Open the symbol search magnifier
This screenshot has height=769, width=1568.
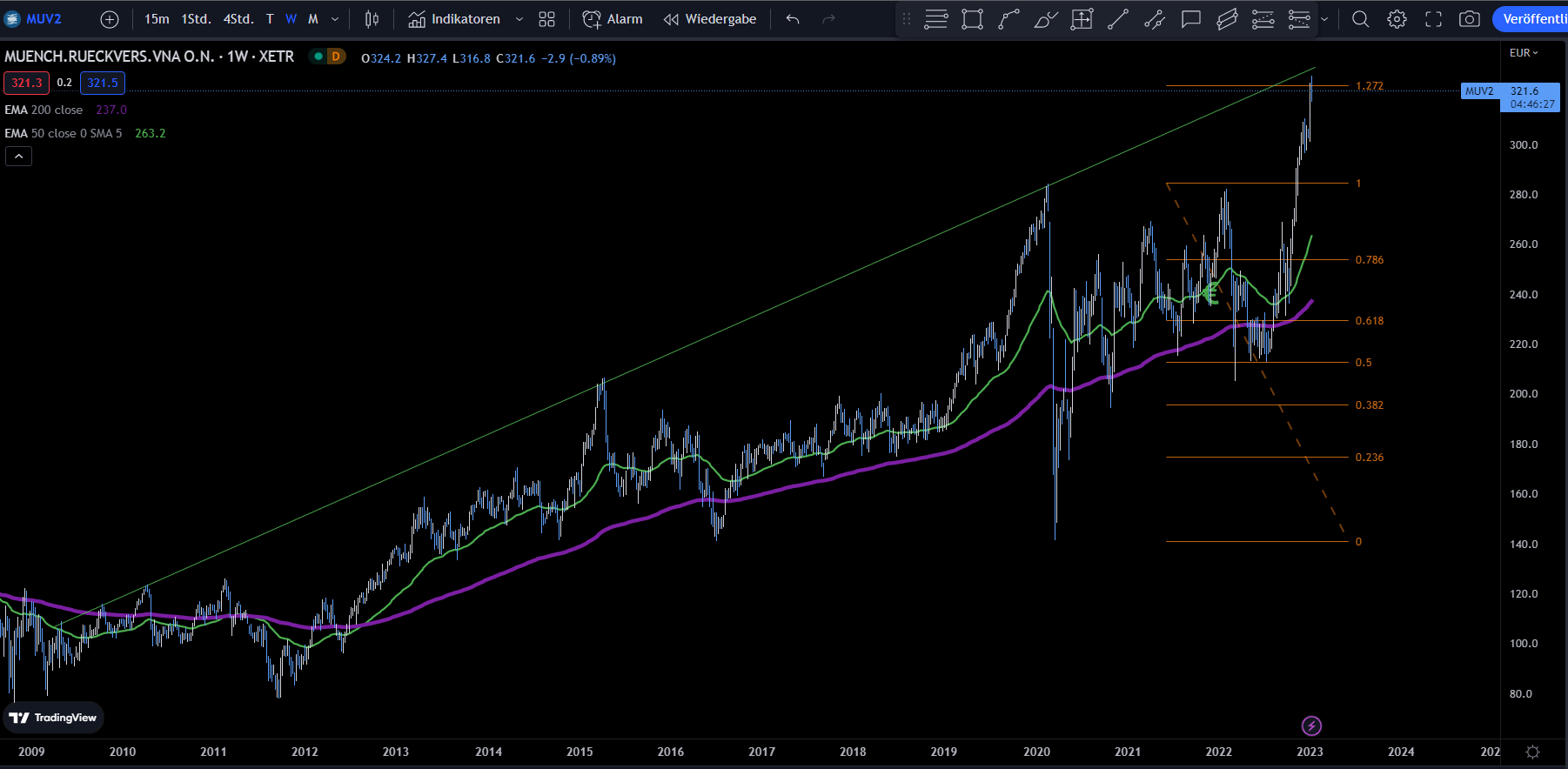click(x=1360, y=19)
